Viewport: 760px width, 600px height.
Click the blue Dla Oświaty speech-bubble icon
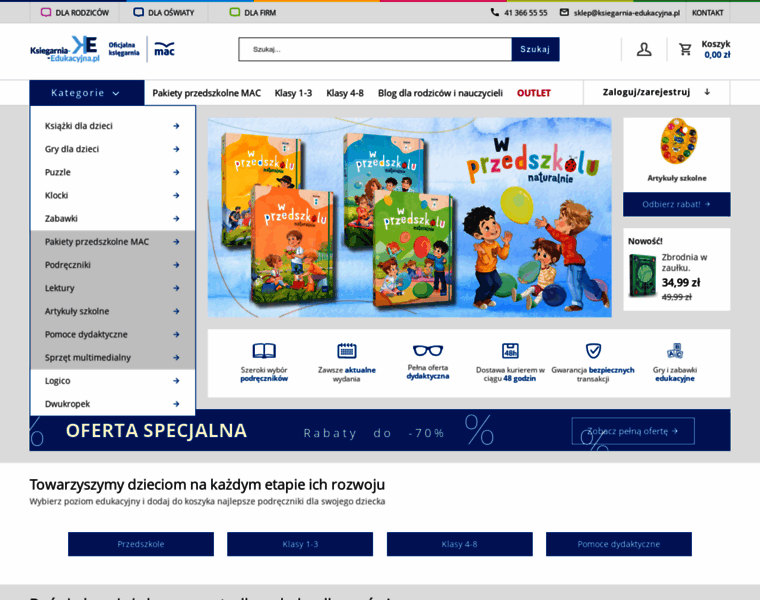pyautogui.click(x=138, y=12)
